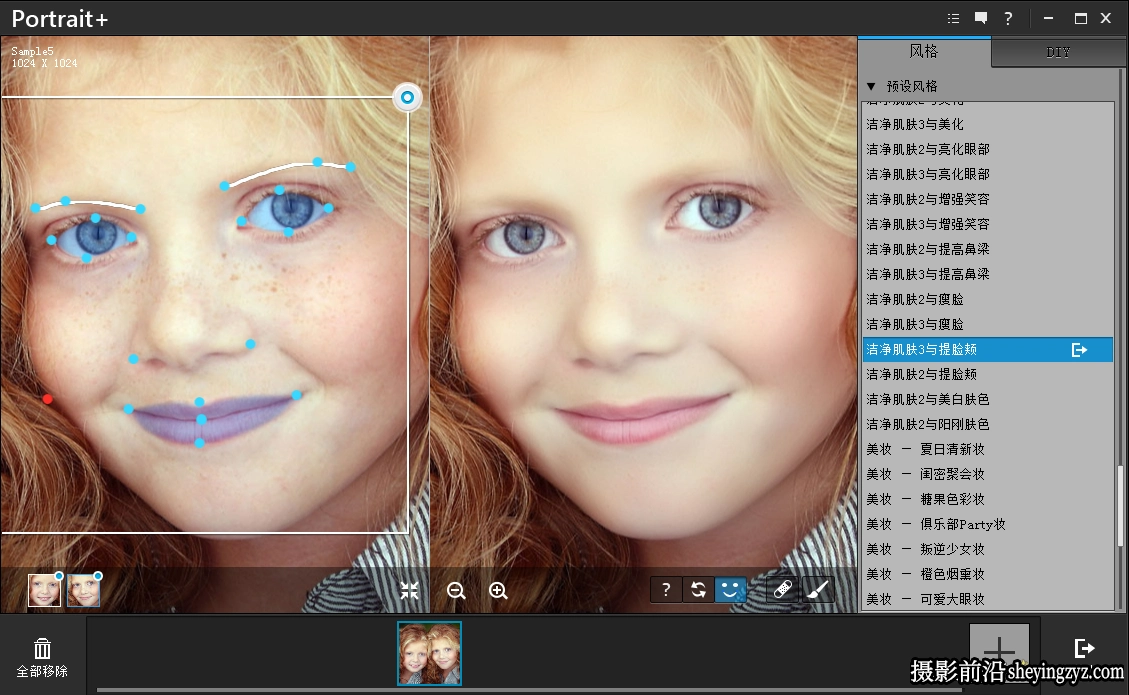Screen dimensions: 1129x695
Task: Click export icon on selected 洁净肌肤3与提脸颊 row
Action: point(1079,350)
